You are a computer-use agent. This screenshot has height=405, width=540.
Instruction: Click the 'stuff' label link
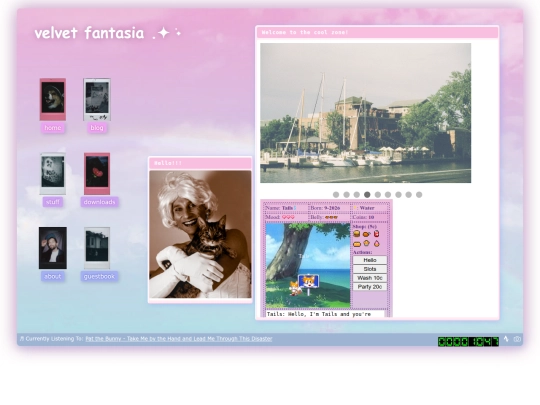(x=53, y=202)
